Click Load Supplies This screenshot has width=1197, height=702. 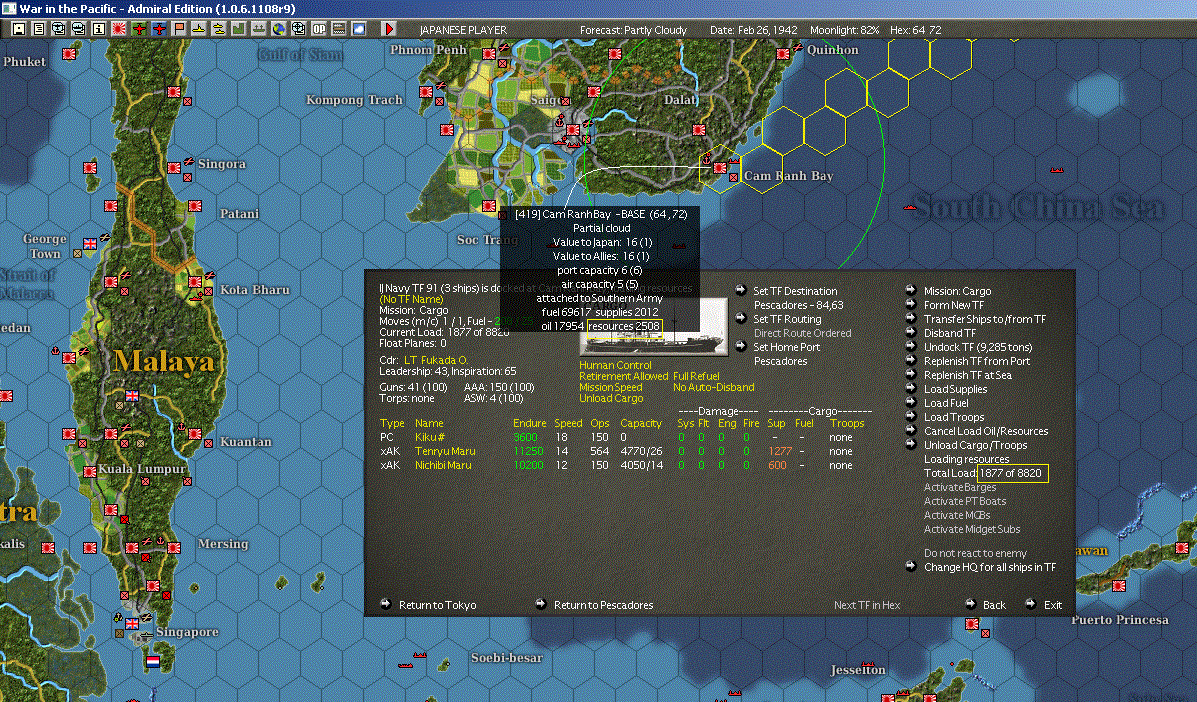[x=955, y=389]
